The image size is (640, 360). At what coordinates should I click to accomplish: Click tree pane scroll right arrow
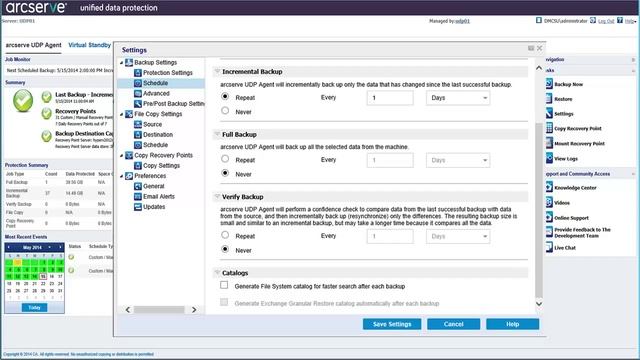pos(194,310)
